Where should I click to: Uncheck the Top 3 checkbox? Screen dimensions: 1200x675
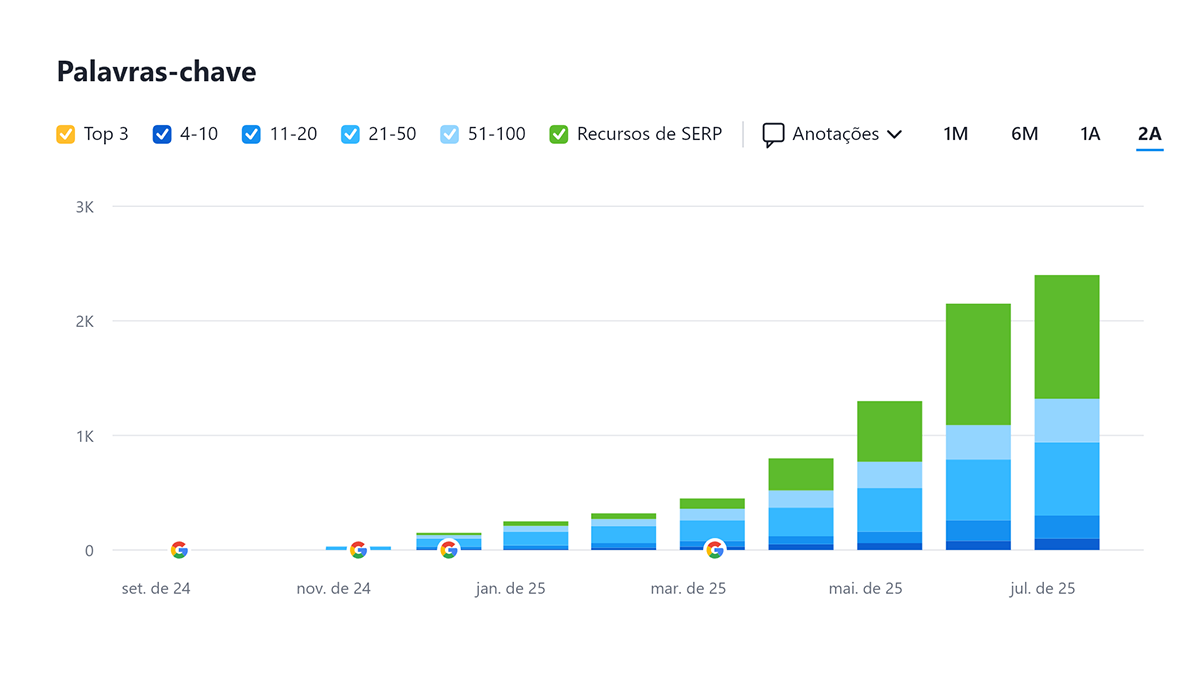click(x=66, y=134)
